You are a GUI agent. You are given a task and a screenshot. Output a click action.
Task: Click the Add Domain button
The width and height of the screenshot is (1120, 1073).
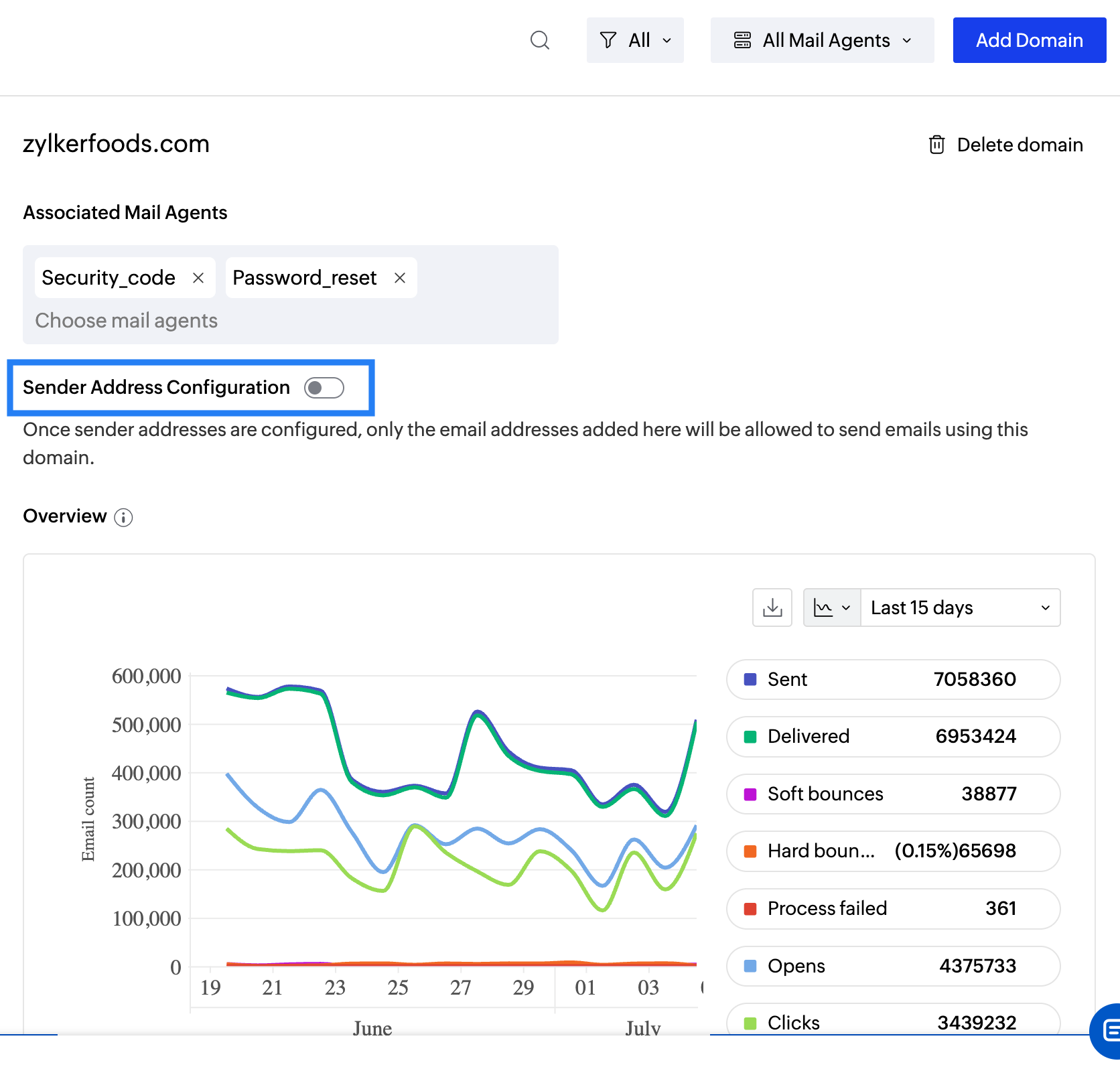tap(1029, 40)
